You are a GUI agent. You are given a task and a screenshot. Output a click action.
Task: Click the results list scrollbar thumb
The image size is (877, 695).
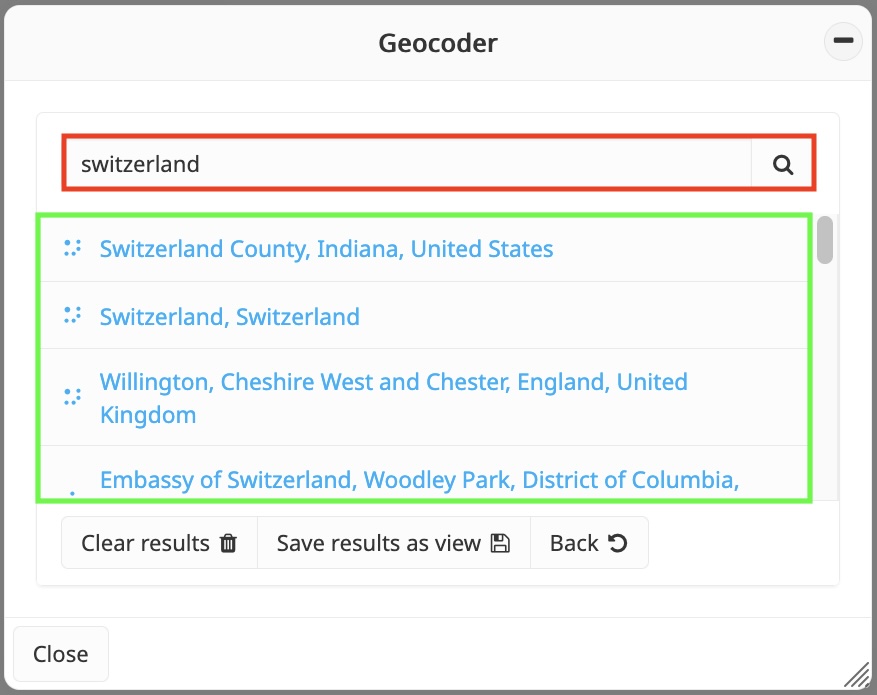click(x=825, y=241)
